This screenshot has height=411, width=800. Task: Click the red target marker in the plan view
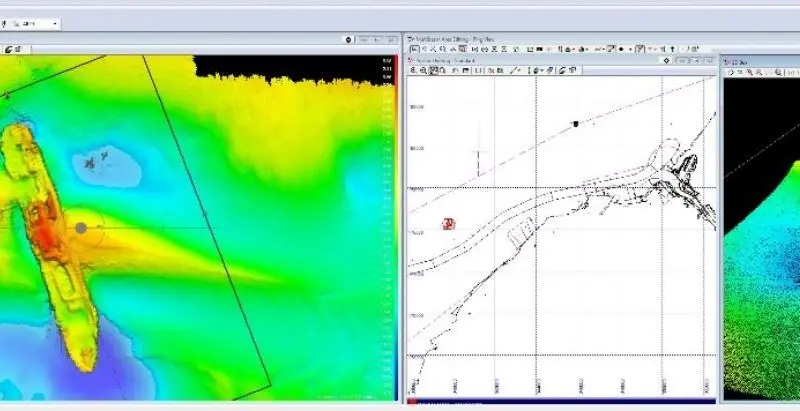click(448, 224)
